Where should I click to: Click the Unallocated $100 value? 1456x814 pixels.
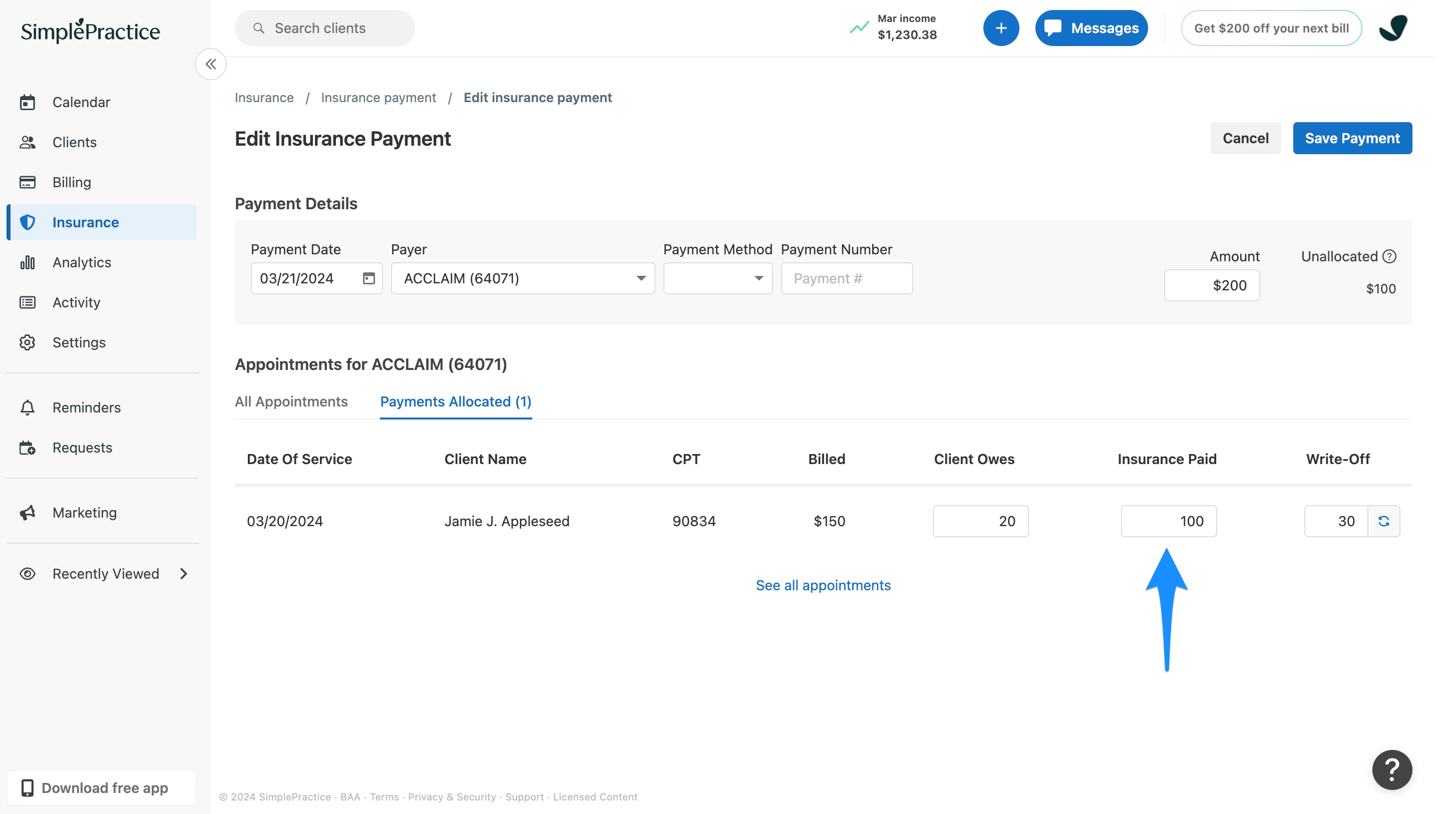coord(1381,289)
